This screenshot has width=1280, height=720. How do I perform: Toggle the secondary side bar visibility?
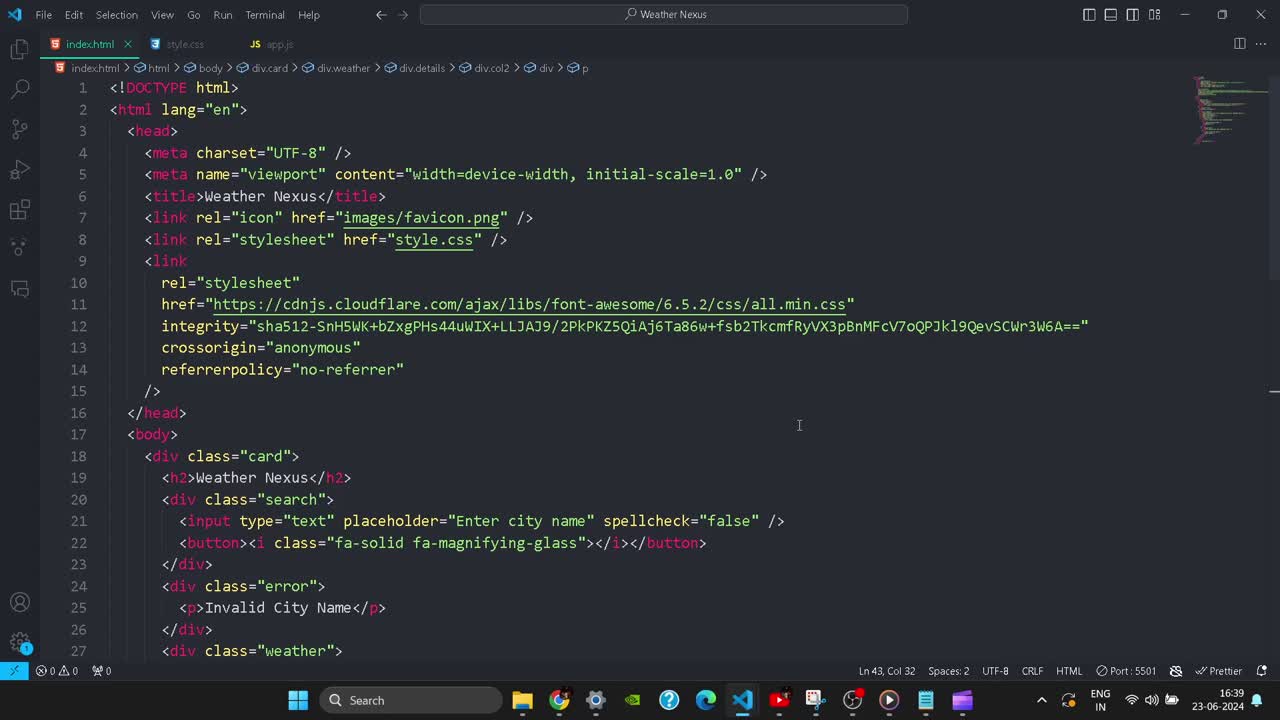pyautogui.click(x=1133, y=15)
